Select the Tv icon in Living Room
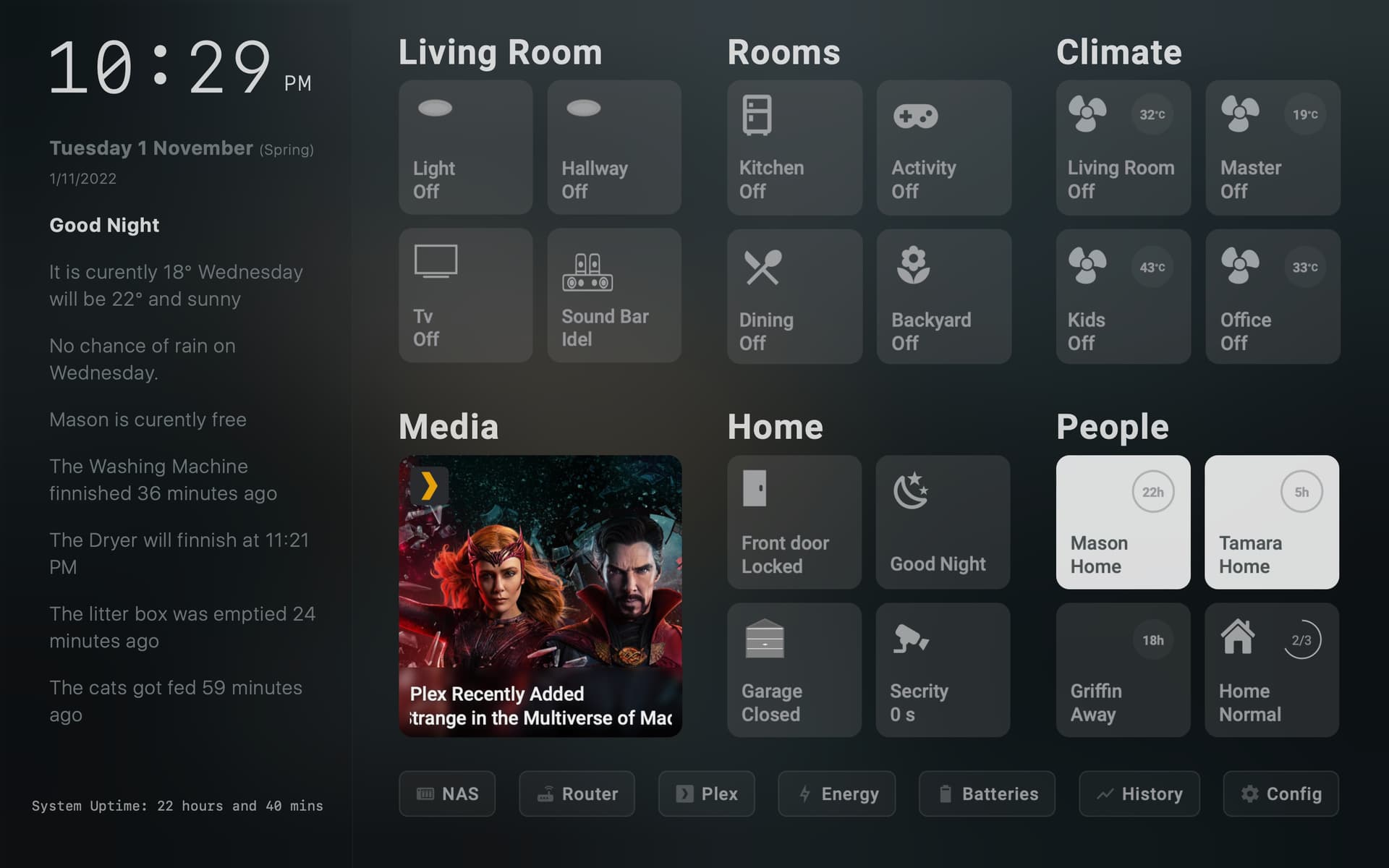This screenshot has height=868, width=1389. 436,262
